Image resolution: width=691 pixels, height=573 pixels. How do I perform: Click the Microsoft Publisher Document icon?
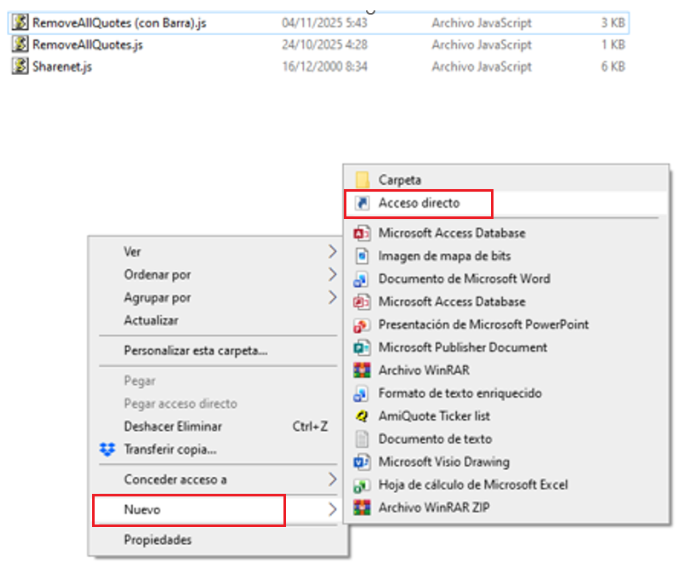coord(362,348)
